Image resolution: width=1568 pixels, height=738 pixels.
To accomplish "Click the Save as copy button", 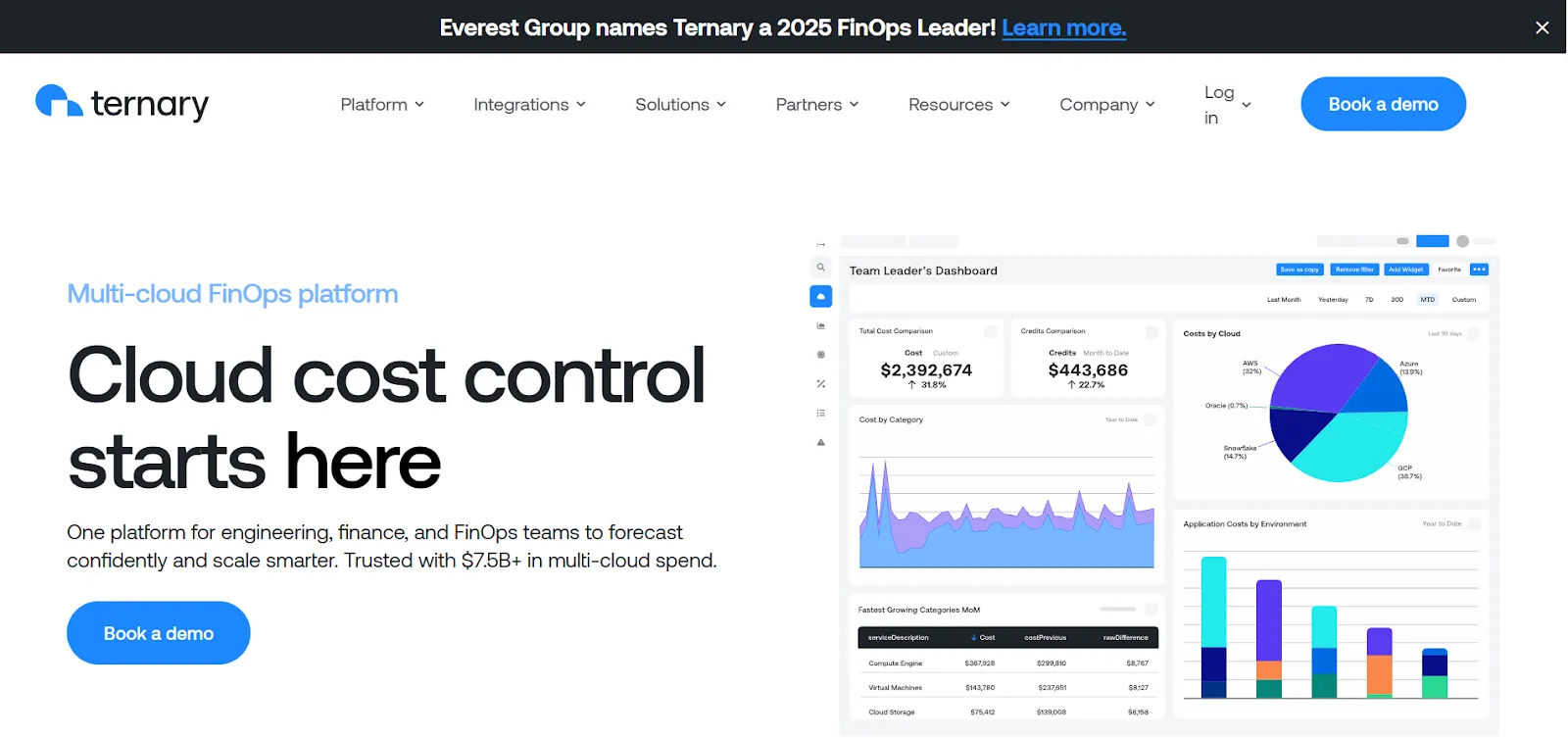I will [1299, 270].
